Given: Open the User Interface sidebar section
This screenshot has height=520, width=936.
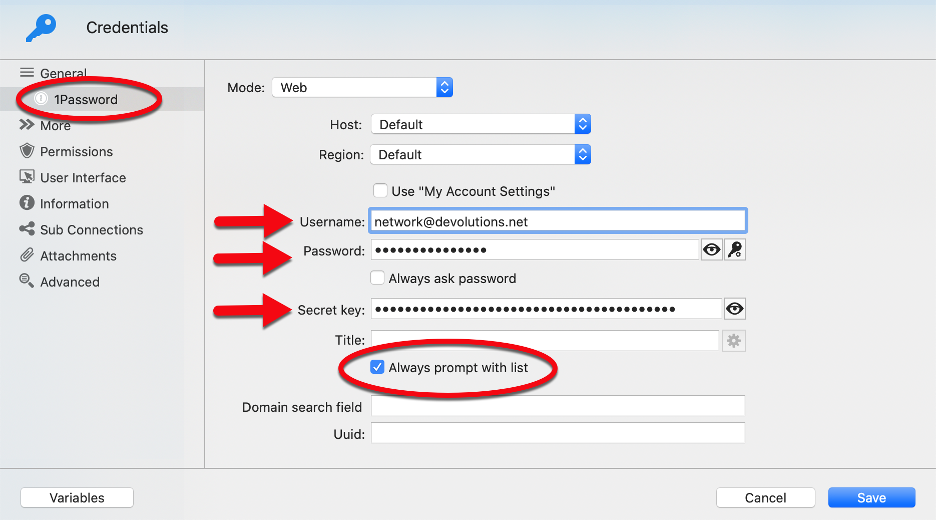Looking at the screenshot, I should click(83, 178).
